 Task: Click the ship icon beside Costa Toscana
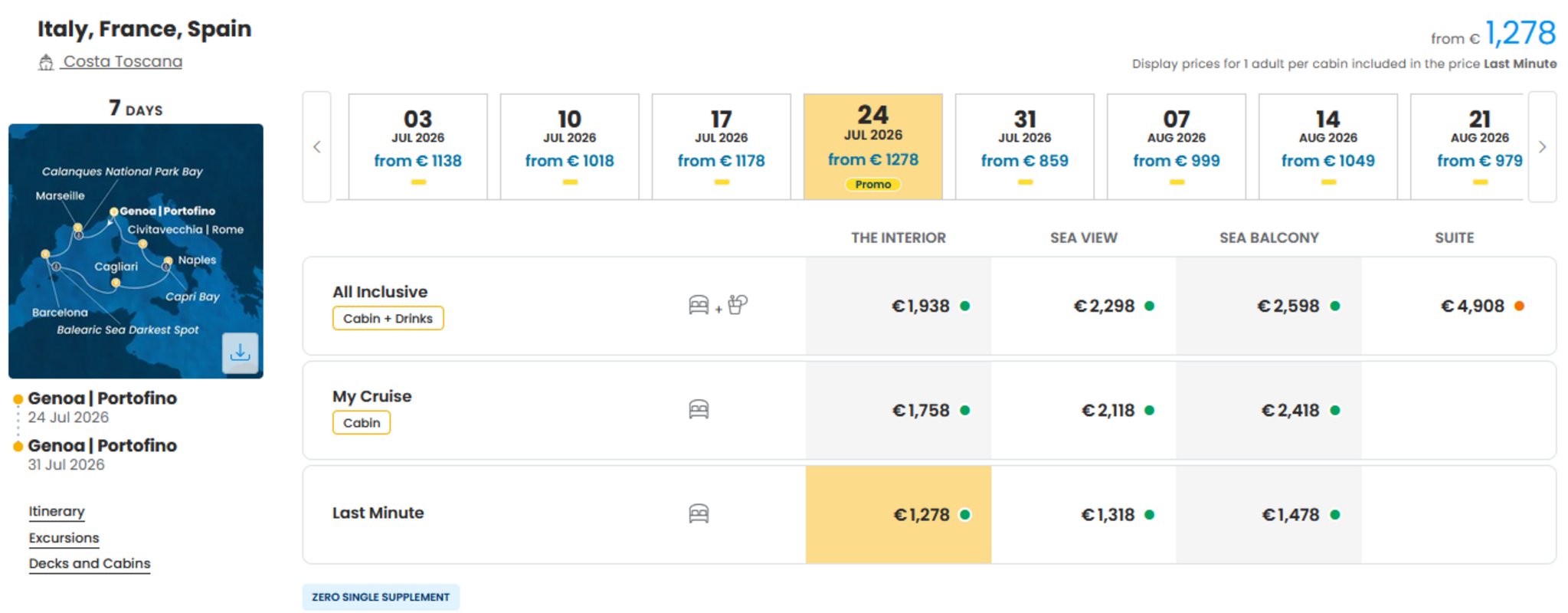pyautogui.click(x=46, y=62)
